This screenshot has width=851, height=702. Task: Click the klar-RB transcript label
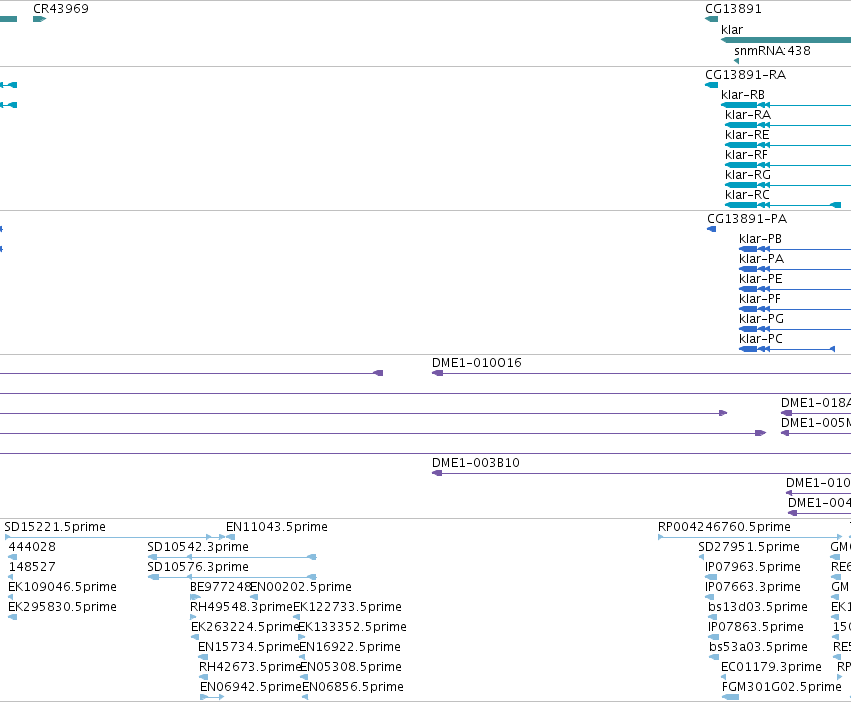pos(742,94)
